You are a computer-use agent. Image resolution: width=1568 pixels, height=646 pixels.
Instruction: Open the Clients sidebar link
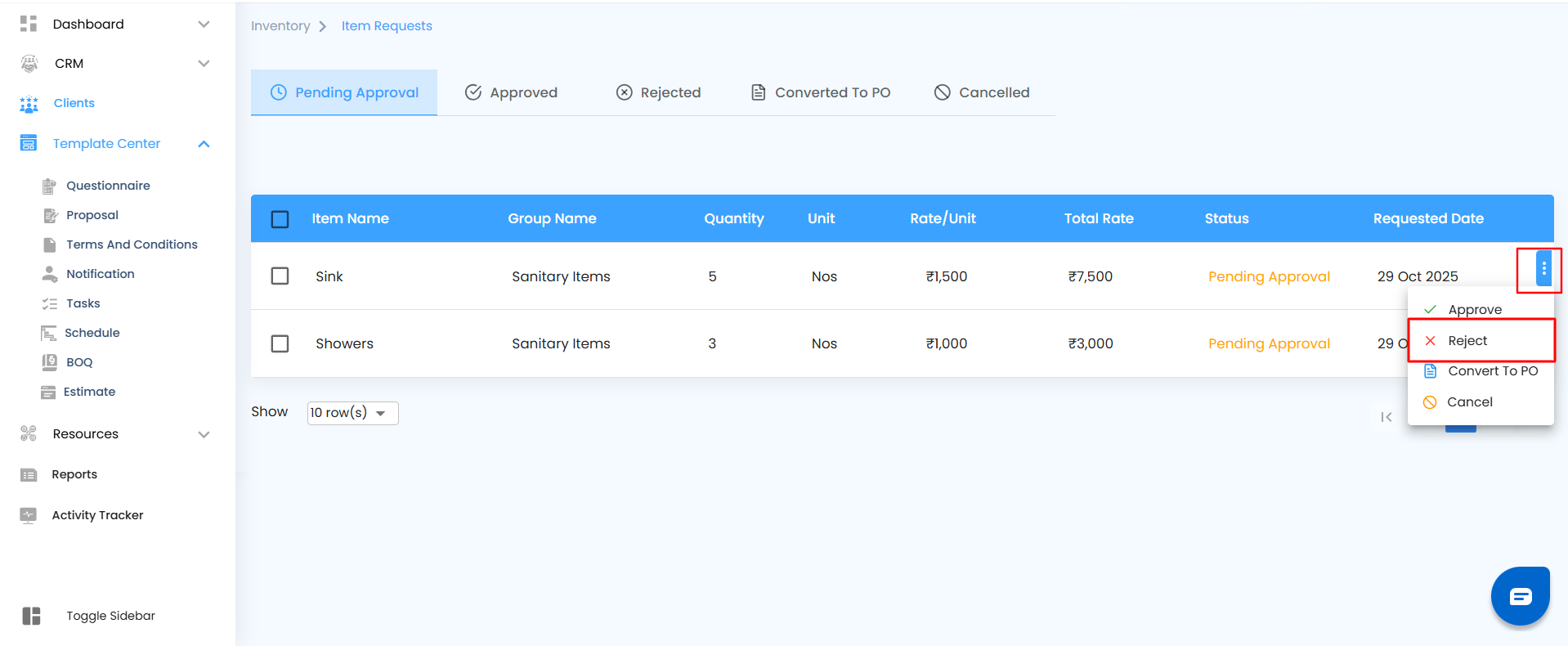pyautogui.click(x=74, y=103)
